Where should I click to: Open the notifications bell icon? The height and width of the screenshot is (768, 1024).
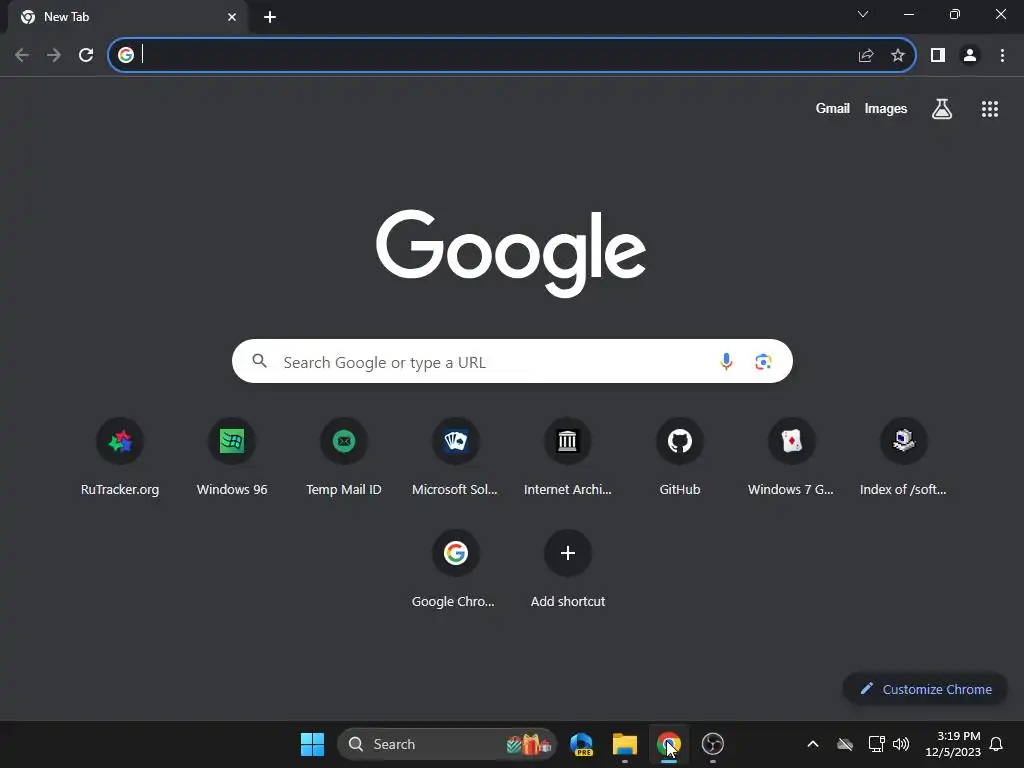point(997,744)
